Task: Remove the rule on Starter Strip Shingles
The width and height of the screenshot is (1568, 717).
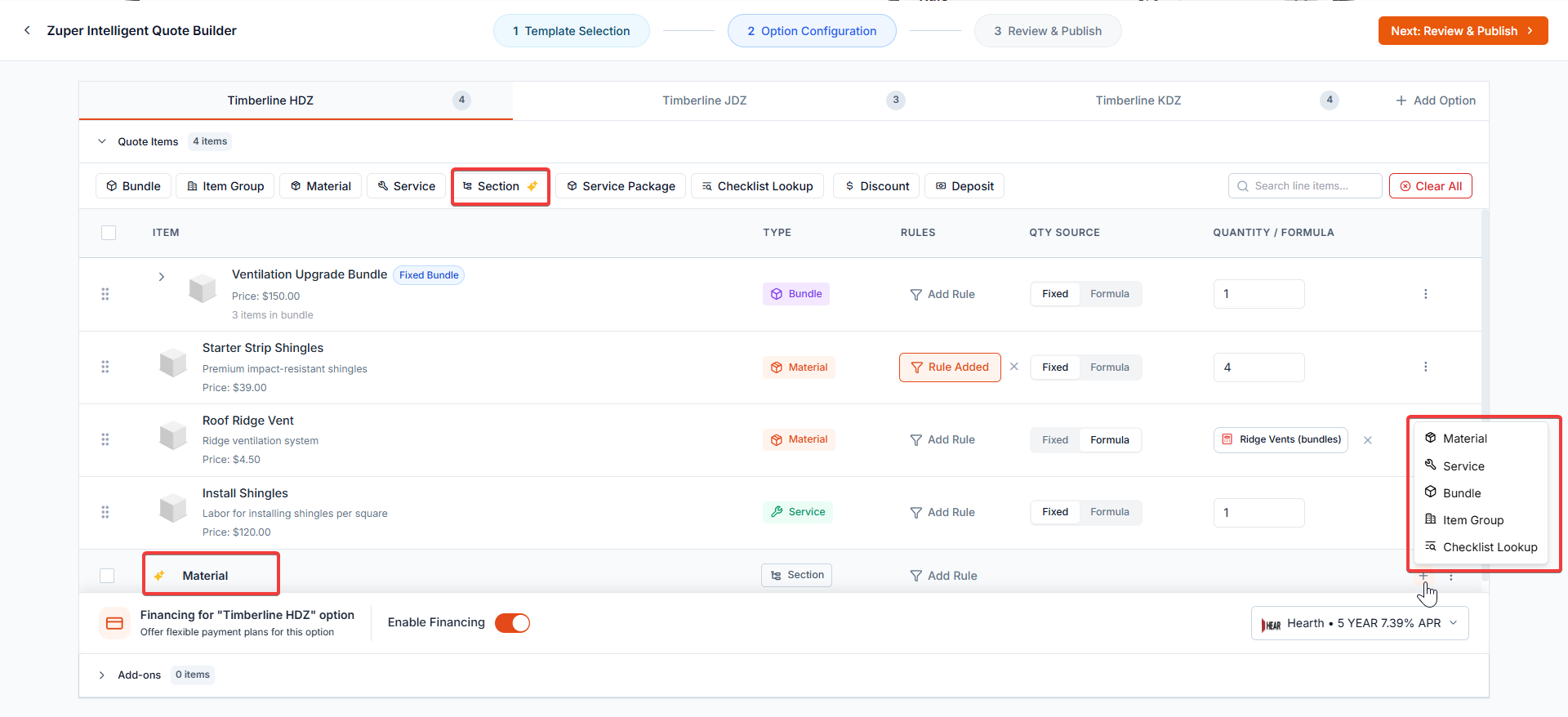Action: click(1014, 367)
